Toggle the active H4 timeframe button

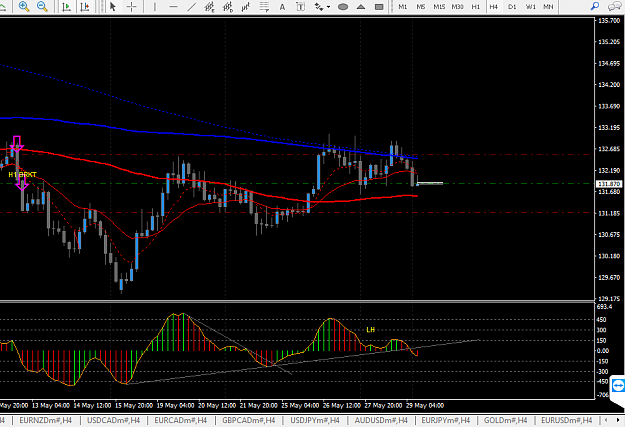point(493,6)
